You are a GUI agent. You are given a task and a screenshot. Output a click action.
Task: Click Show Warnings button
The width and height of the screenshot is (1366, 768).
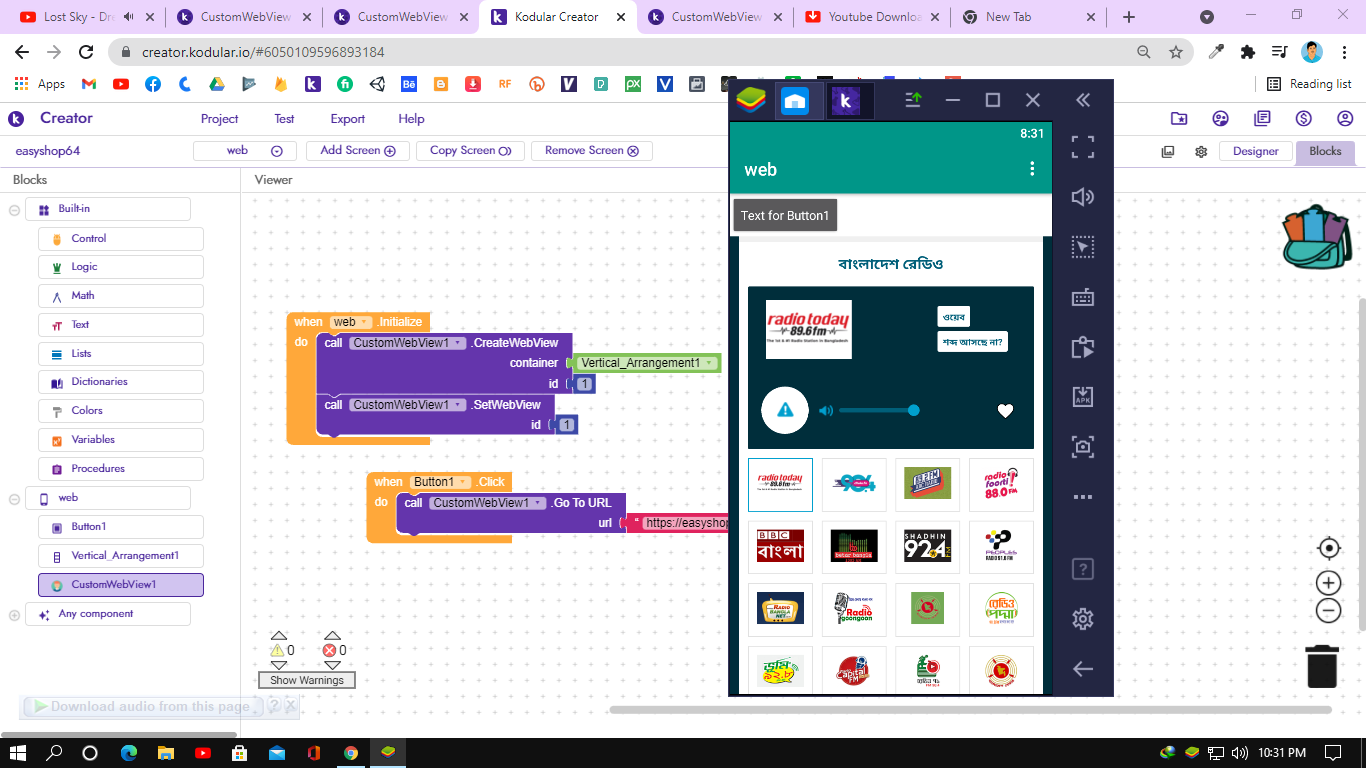click(307, 680)
